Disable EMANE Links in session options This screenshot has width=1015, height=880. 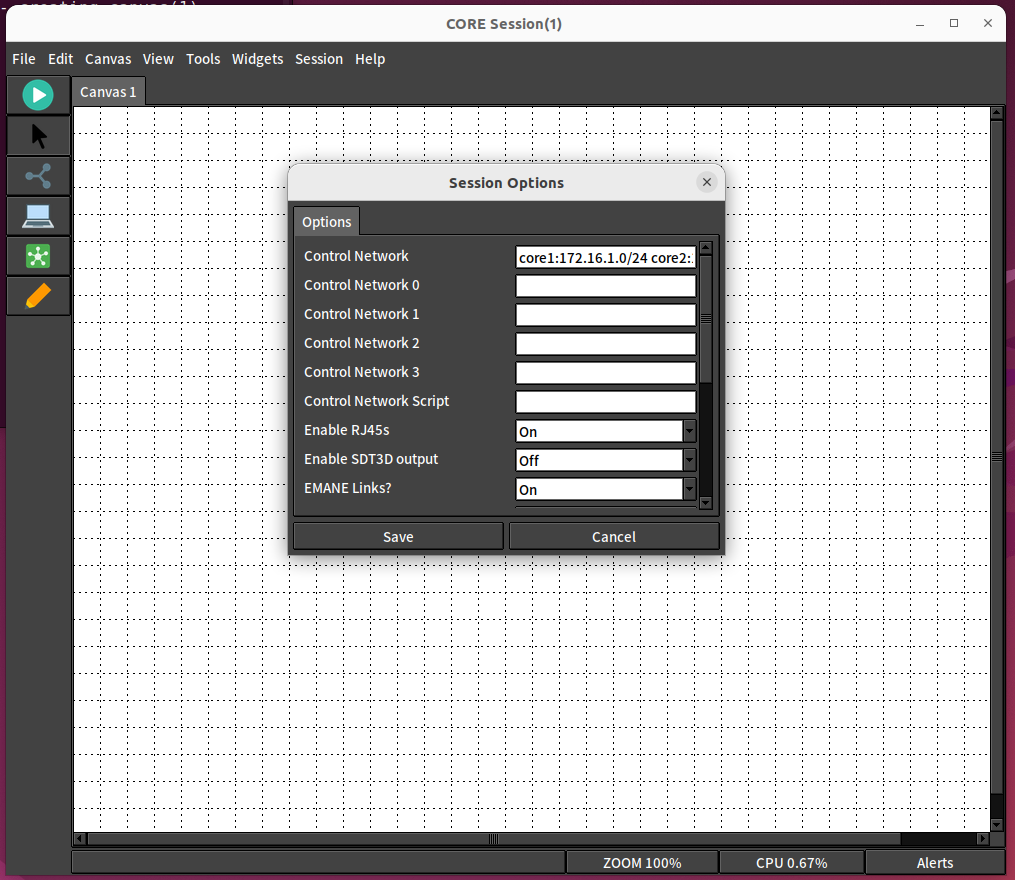tap(689, 489)
